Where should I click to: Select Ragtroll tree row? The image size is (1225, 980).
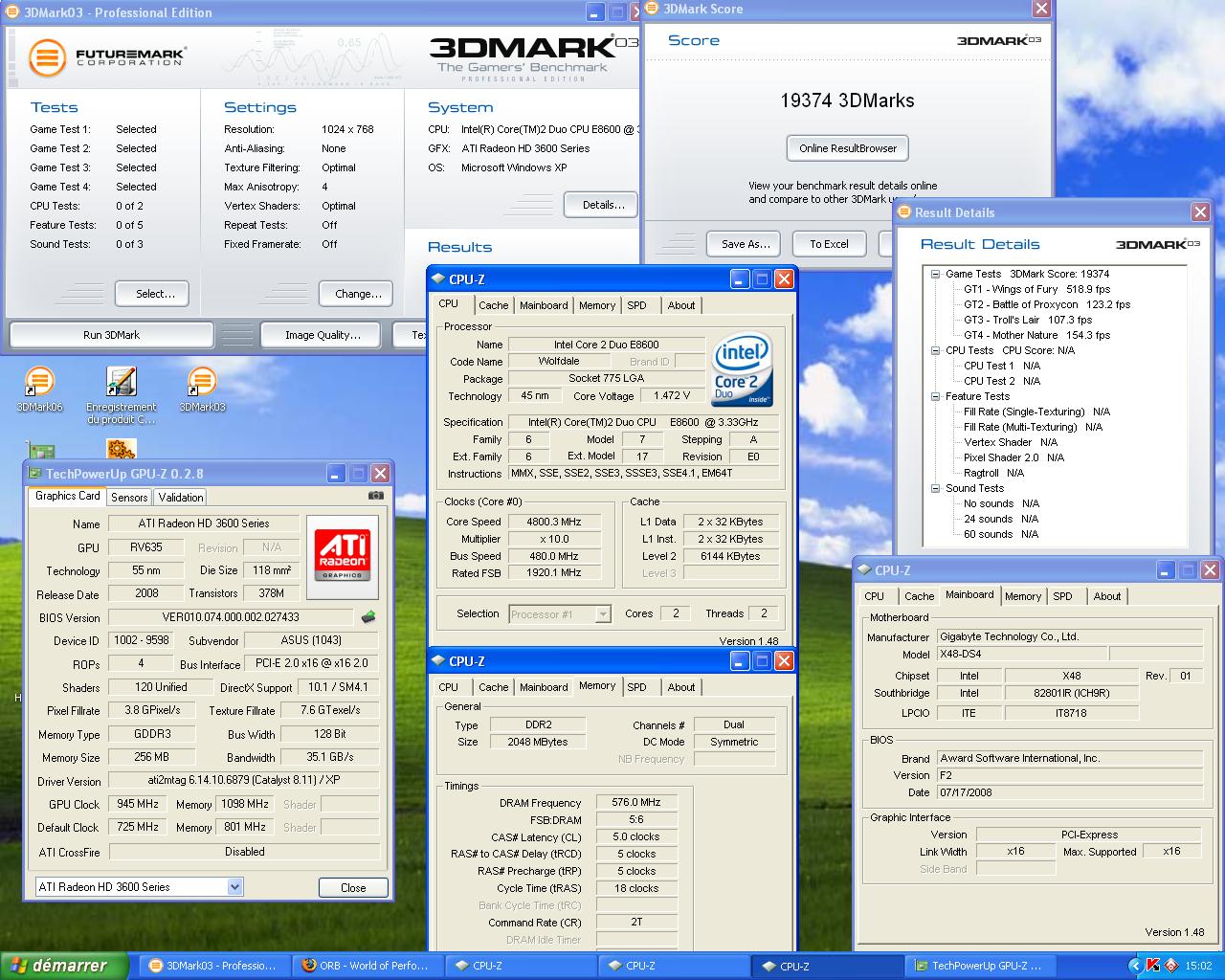click(x=993, y=473)
